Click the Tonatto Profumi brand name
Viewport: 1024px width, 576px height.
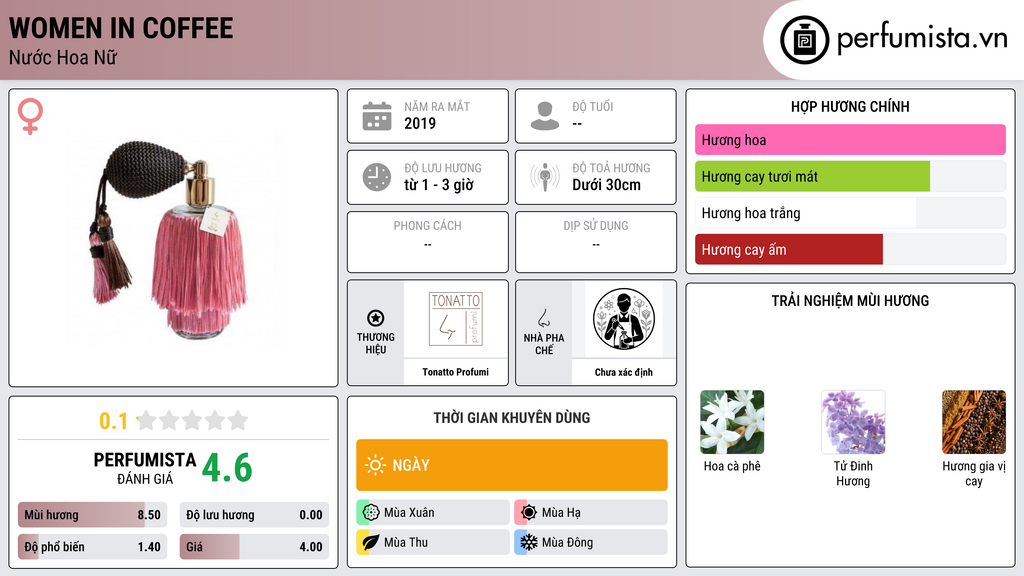(455, 372)
